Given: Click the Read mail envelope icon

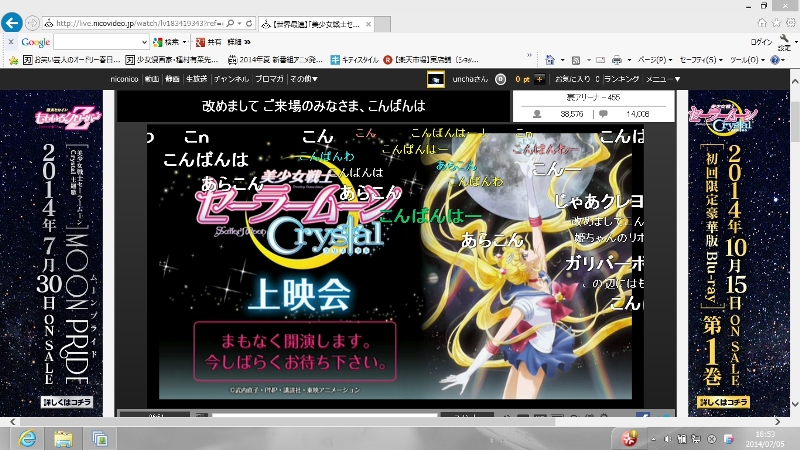Looking at the screenshot, I should 601,60.
